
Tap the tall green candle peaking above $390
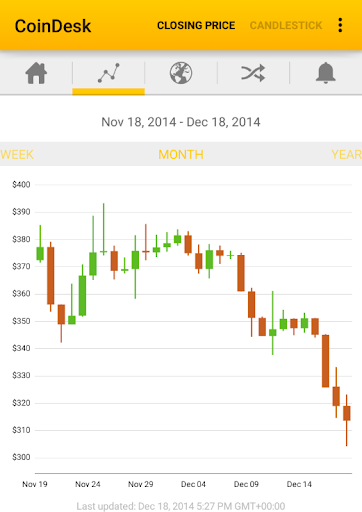(x=103, y=229)
